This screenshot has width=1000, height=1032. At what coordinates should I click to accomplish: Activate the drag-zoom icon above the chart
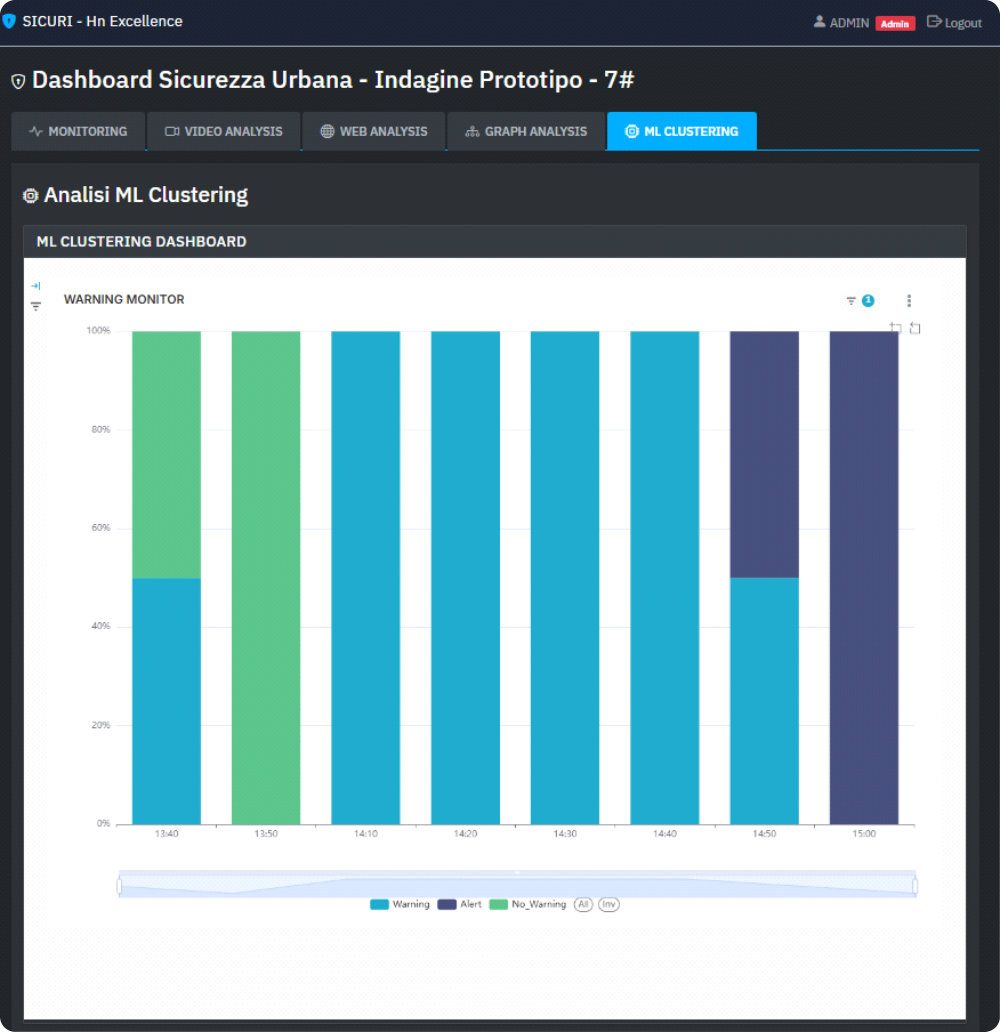click(x=897, y=327)
